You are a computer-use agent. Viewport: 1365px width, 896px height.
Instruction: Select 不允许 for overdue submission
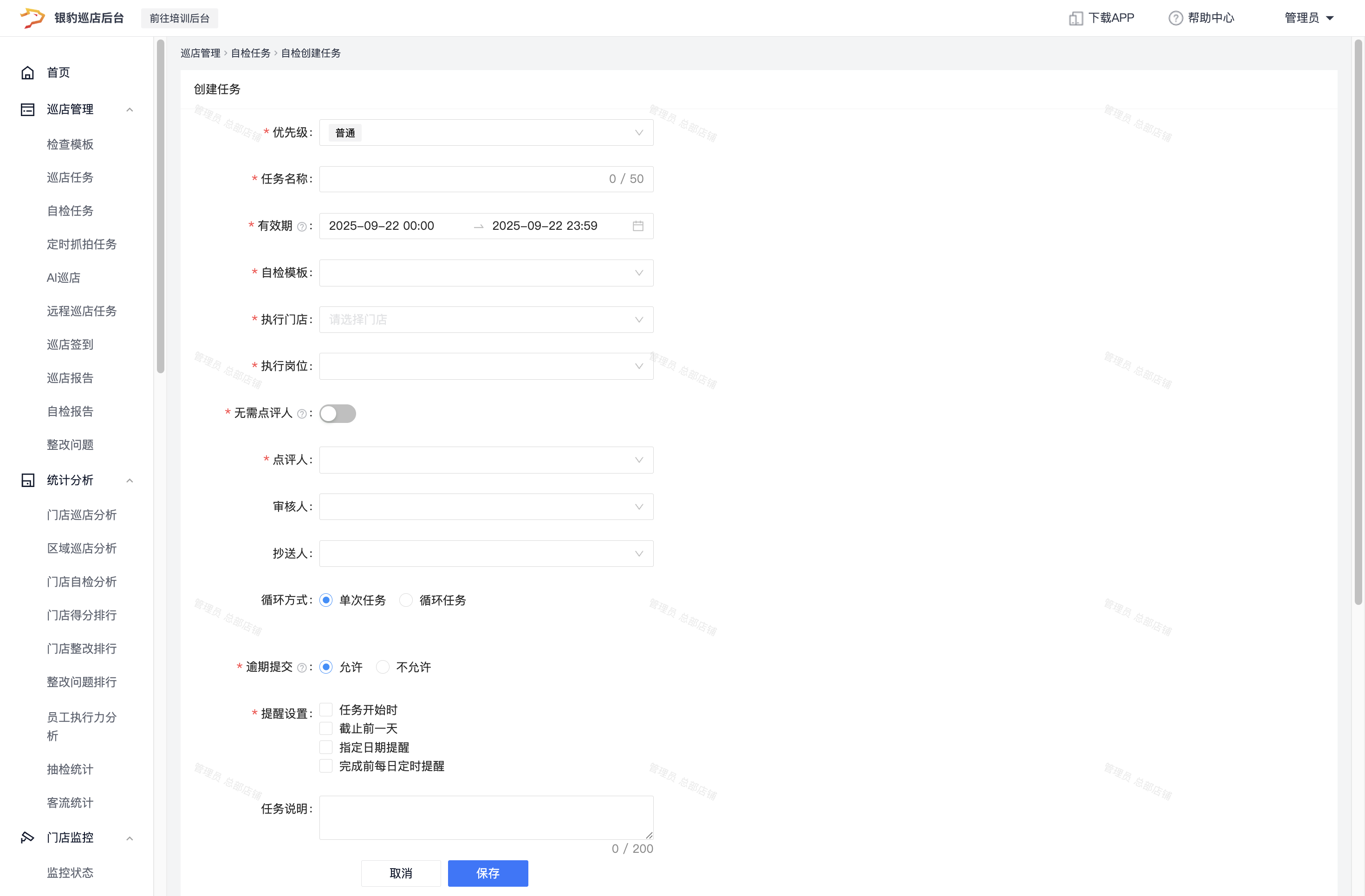[x=383, y=667]
